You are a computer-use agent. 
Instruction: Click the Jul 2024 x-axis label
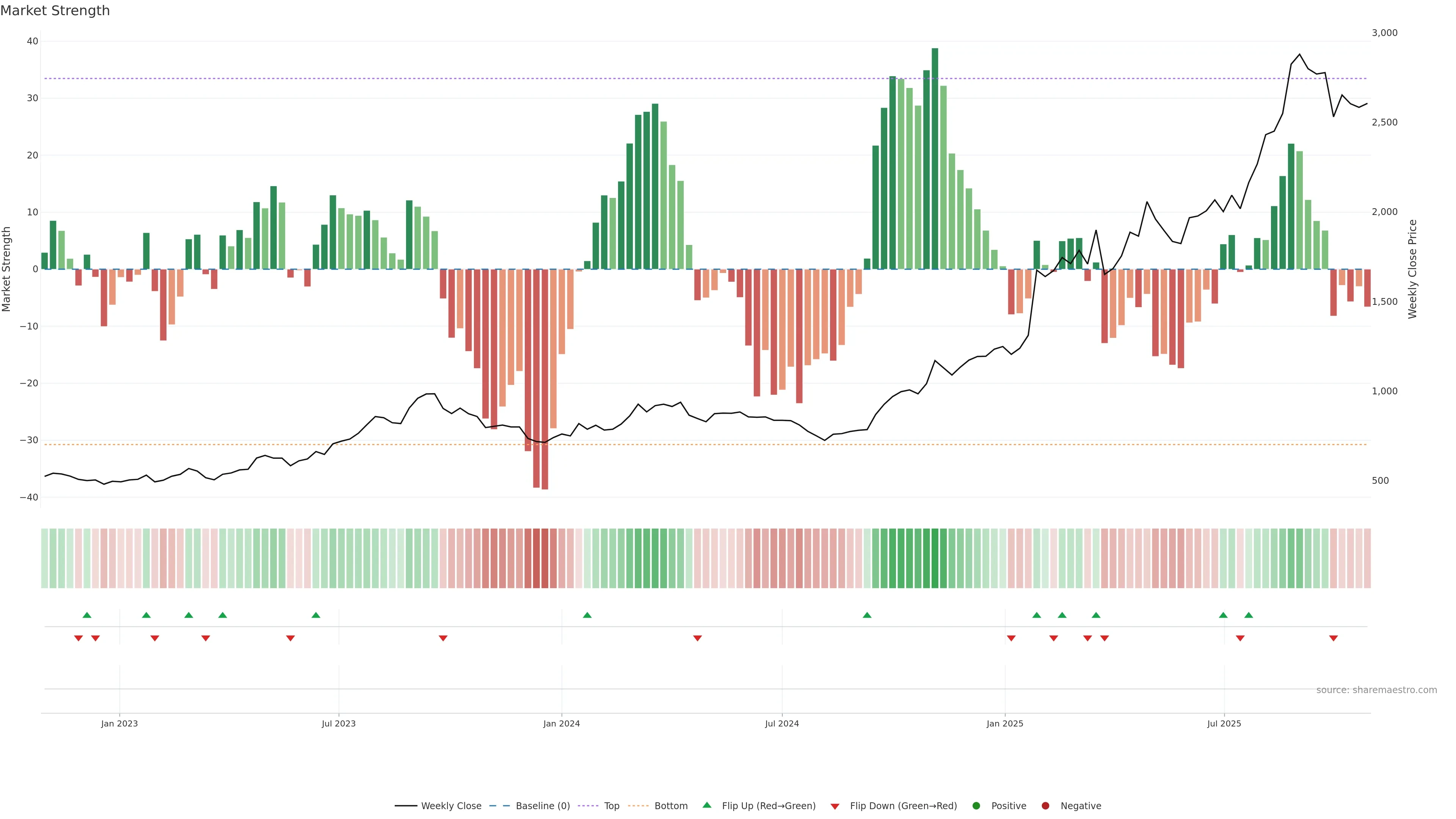point(782,723)
